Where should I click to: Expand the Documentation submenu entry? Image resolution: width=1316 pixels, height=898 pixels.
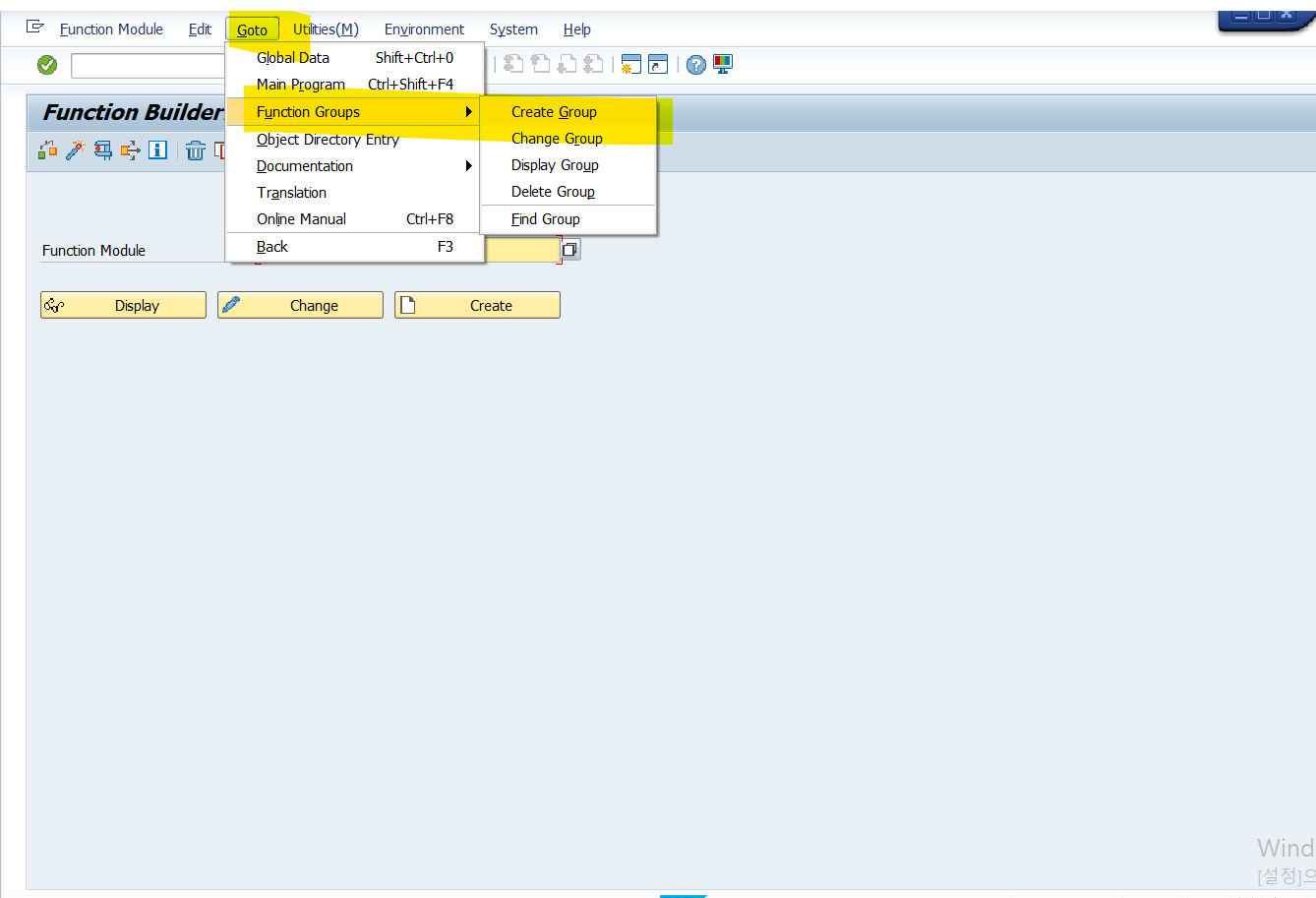point(355,166)
